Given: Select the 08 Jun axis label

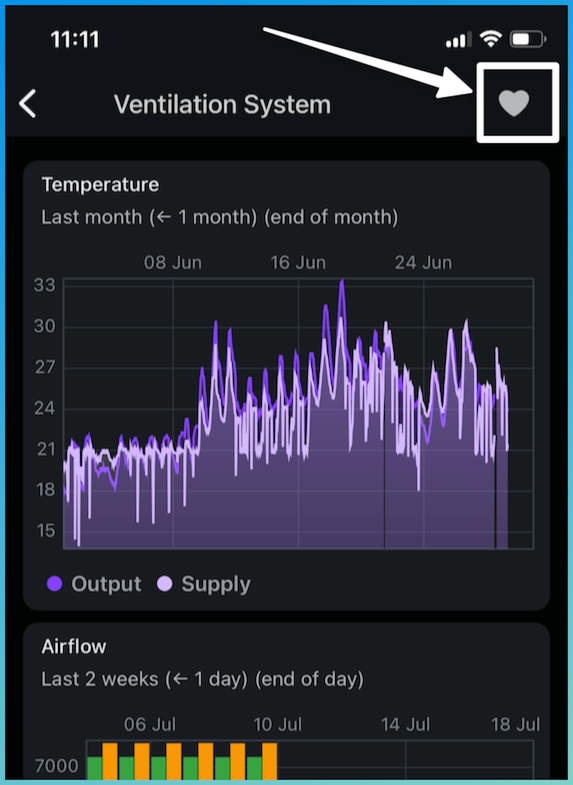Looking at the screenshot, I should (173, 262).
